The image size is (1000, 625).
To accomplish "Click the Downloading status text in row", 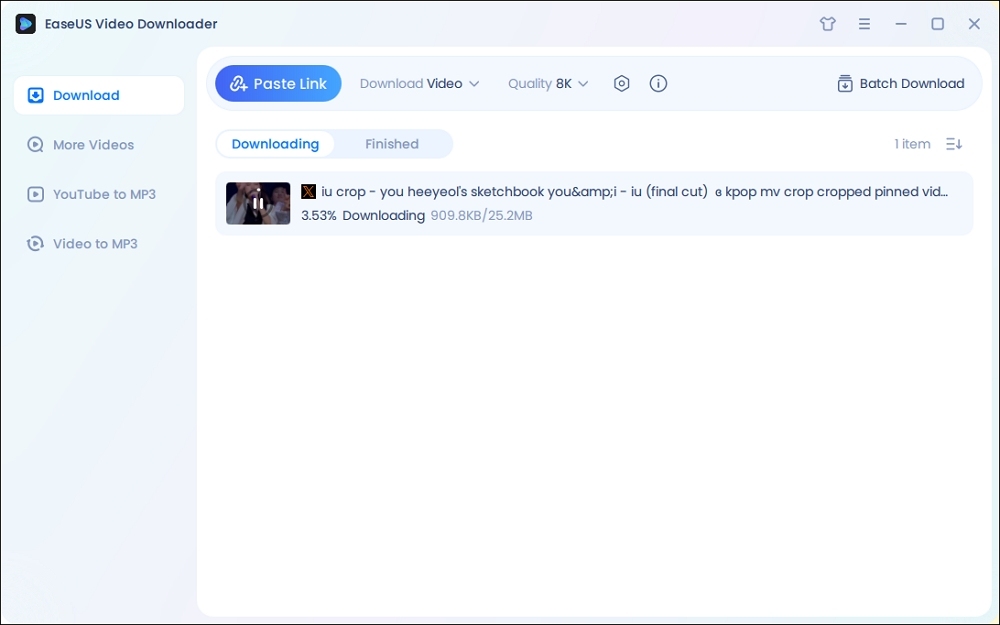I will click(x=383, y=216).
